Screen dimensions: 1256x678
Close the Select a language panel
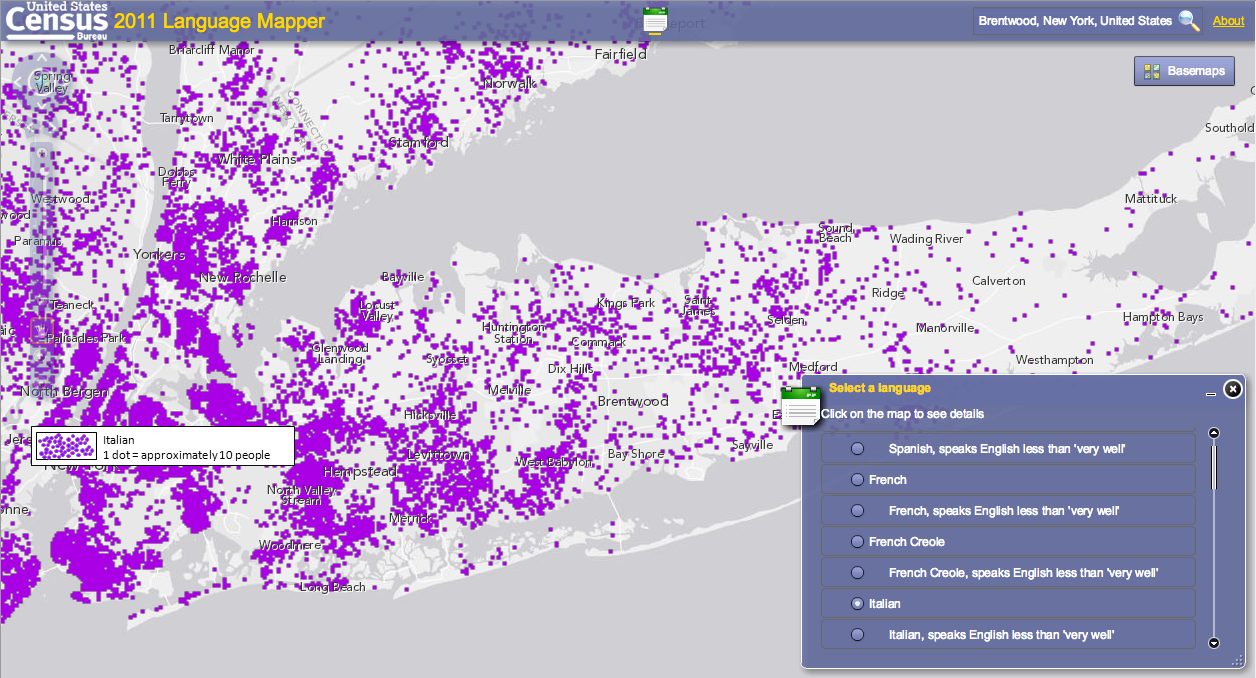coord(1233,389)
